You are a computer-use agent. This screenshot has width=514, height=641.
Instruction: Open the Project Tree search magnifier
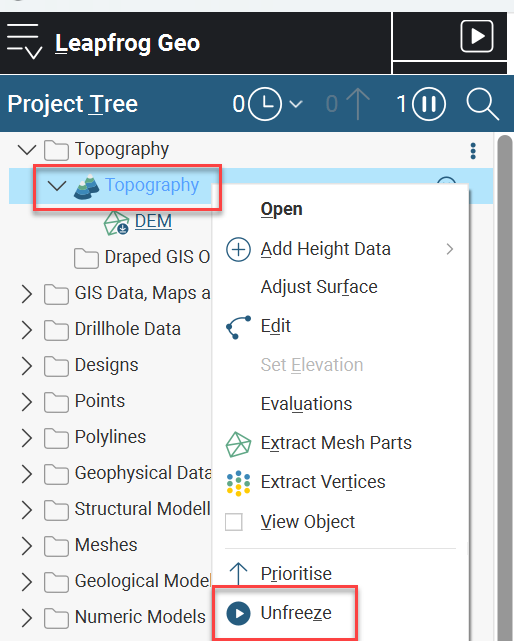pyautogui.click(x=483, y=104)
